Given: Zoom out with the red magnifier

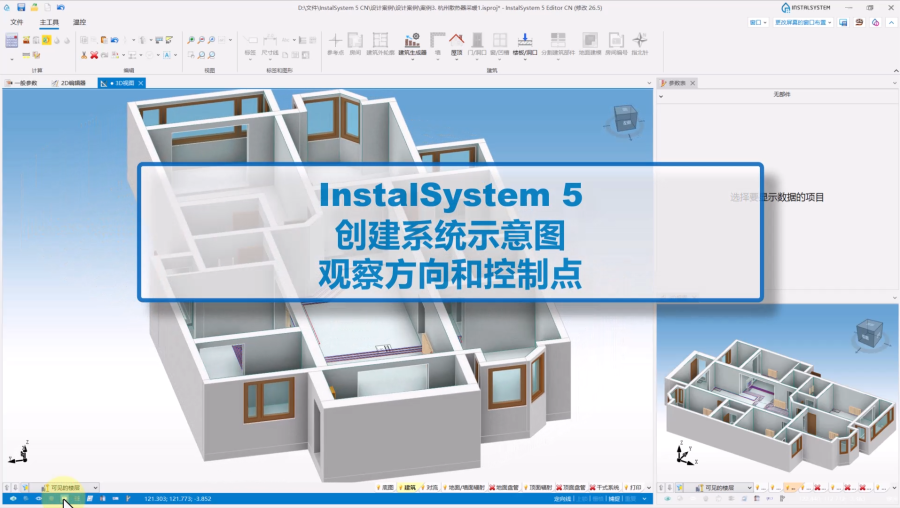Looking at the screenshot, I should (201, 40).
